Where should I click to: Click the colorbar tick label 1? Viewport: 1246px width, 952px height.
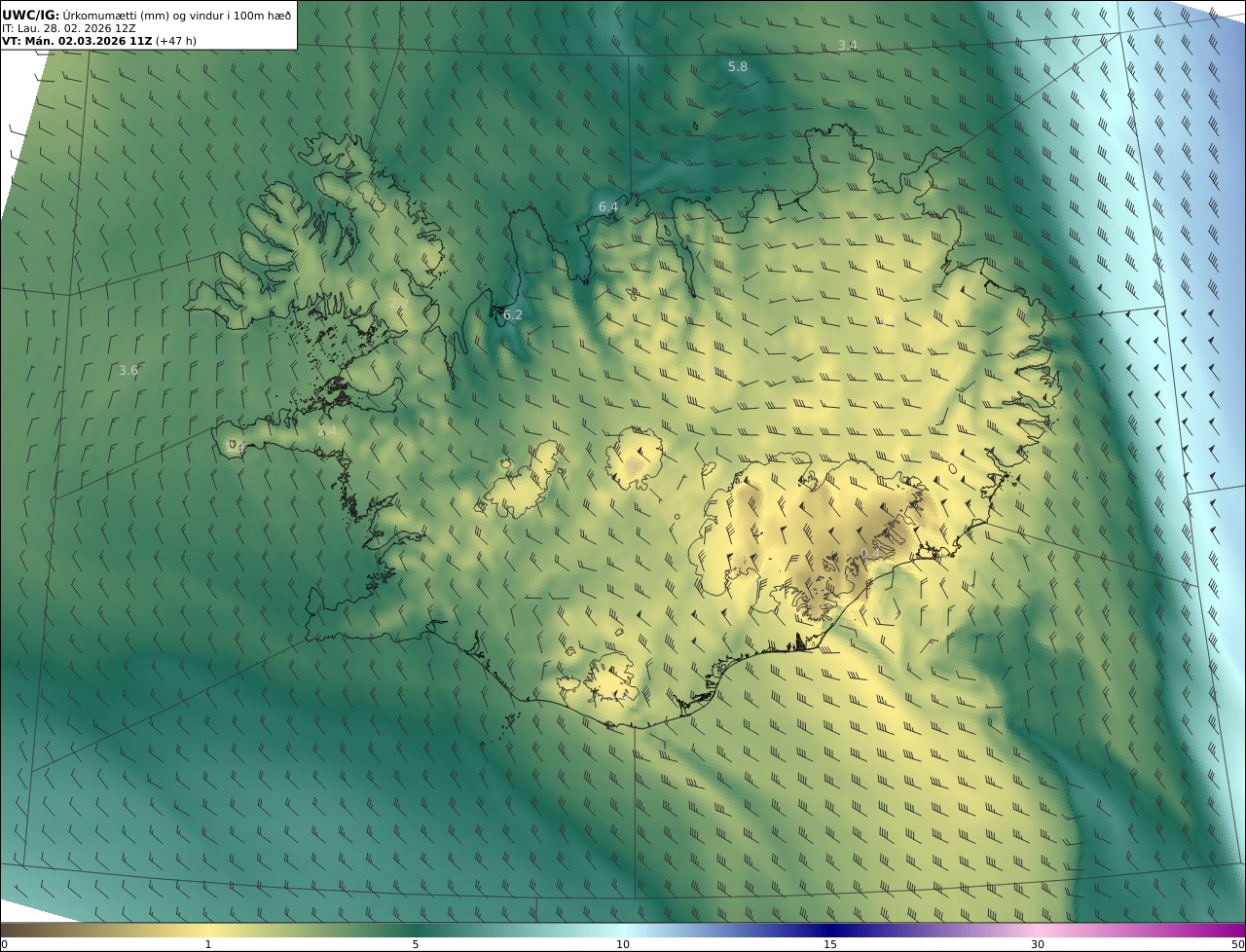(x=208, y=944)
